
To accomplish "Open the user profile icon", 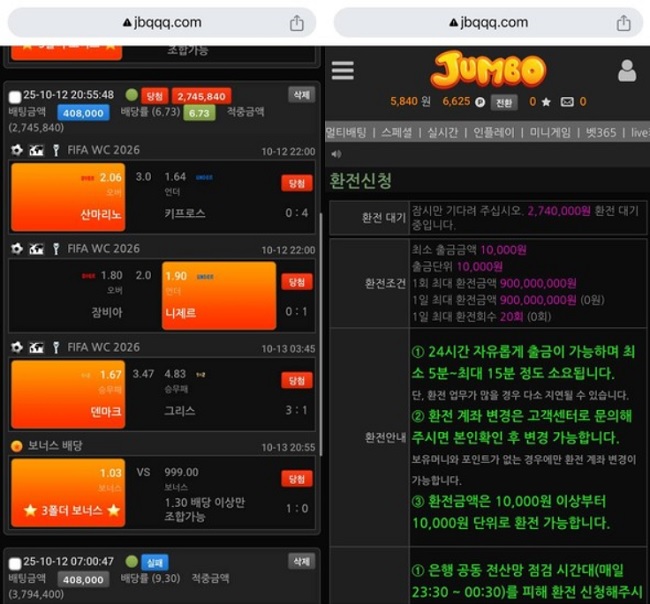I will [627, 70].
